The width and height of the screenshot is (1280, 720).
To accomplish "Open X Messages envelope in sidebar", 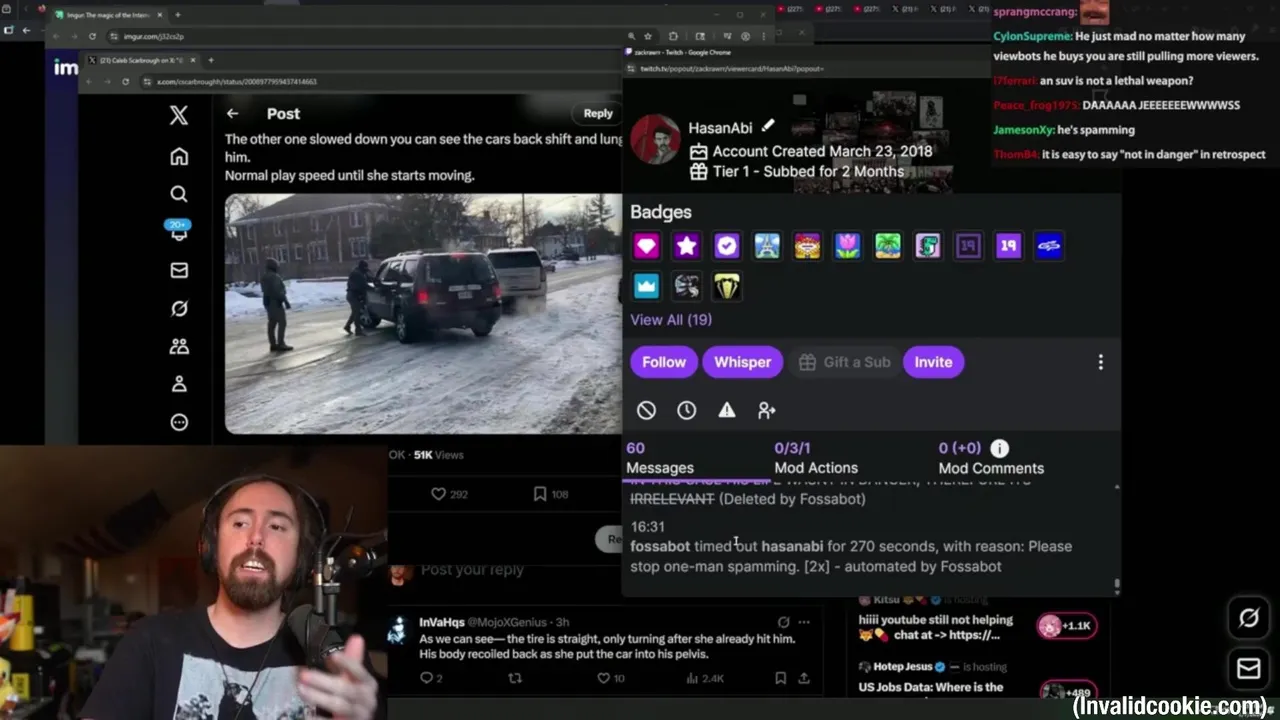I will click(x=179, y=270).
